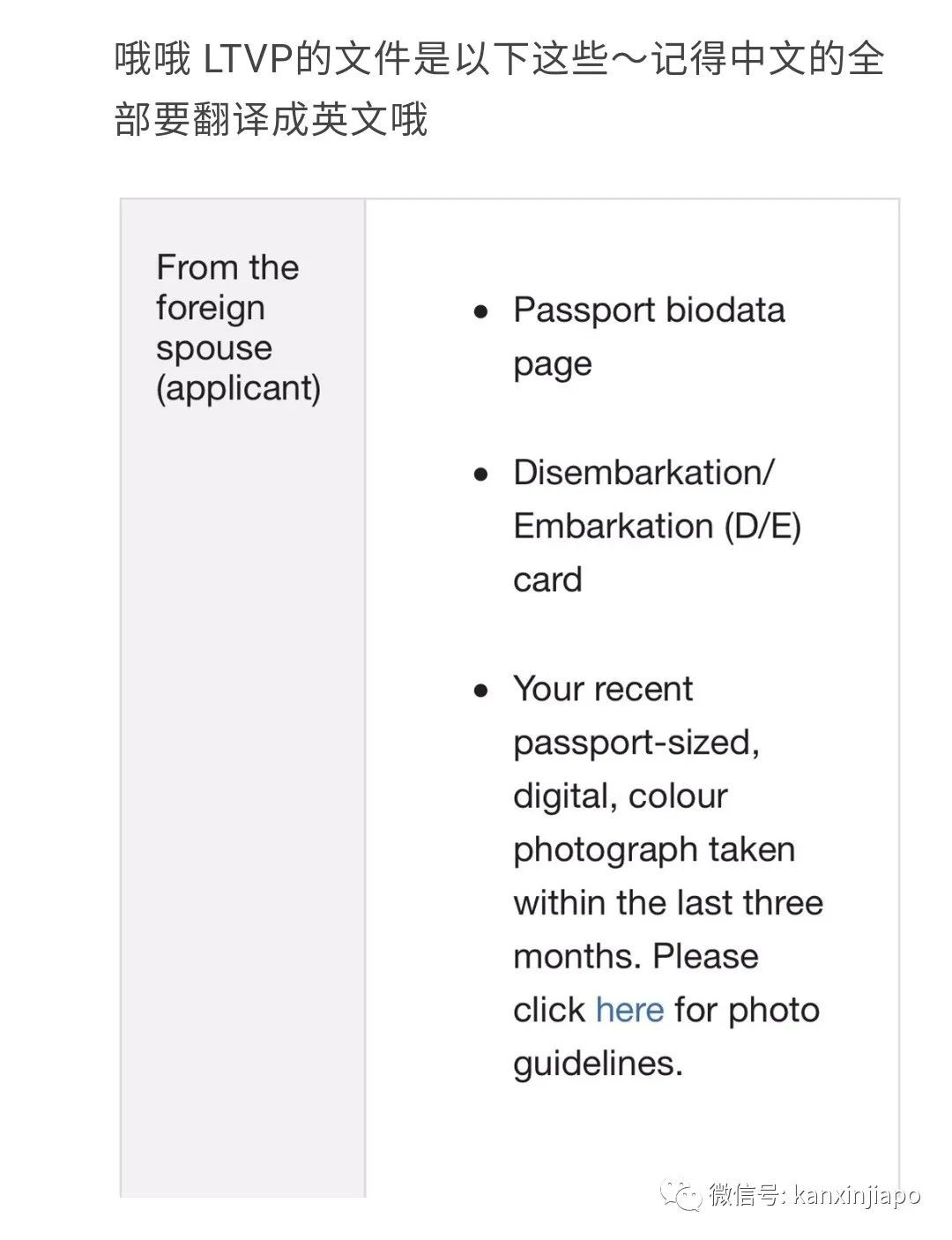This screenshot has width=952, height=1240.
Task: Click the "passport-sized," text line
Action: point(636,743)
